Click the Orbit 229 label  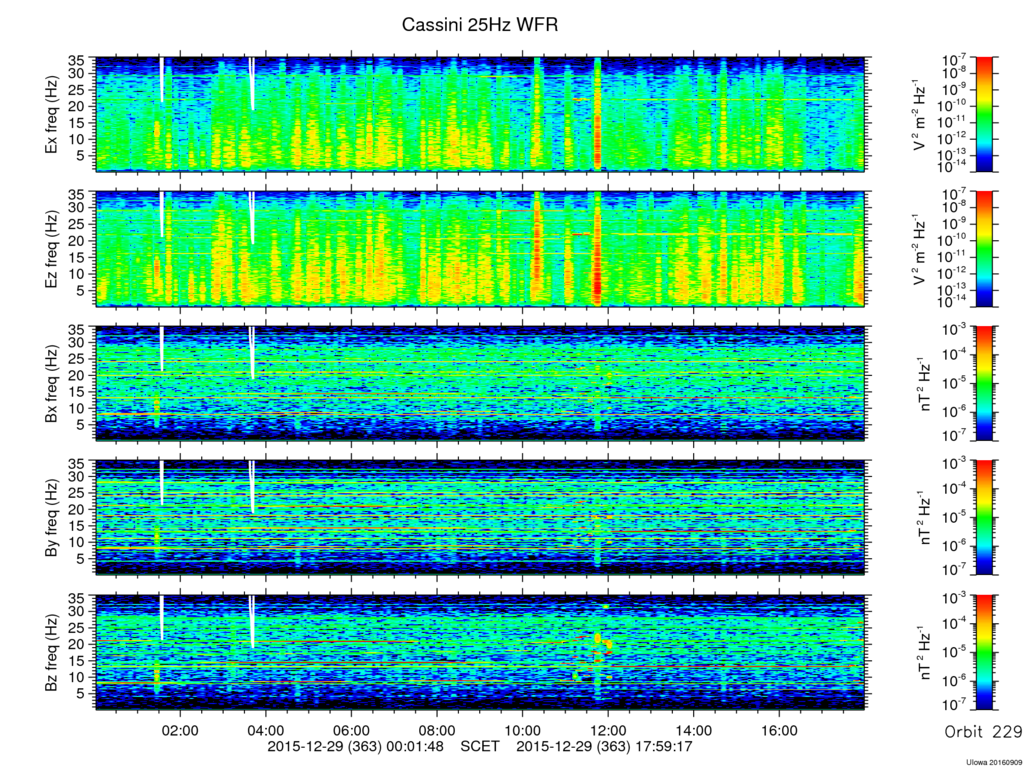(984, 732)
